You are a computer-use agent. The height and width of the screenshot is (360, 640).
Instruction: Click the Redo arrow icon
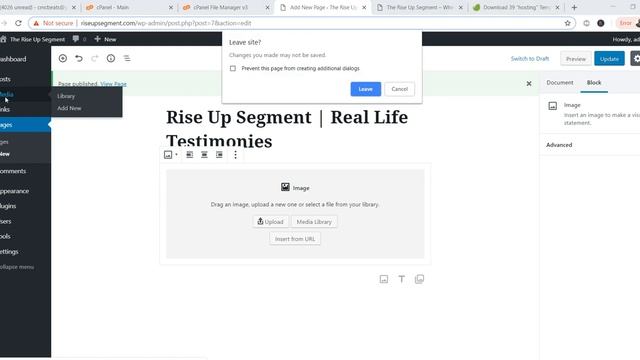pyautogui.click(x=95, y=58)
